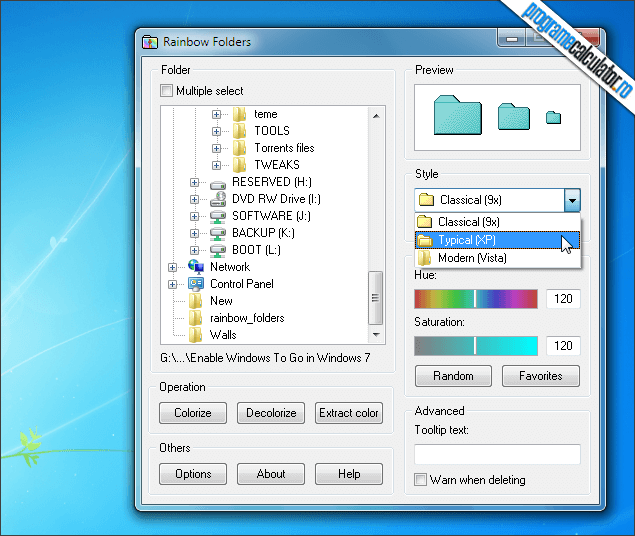Click the RESERVED (H:) drive icon
The width and height of the screenshot is (635, 536).
(218, 184)
